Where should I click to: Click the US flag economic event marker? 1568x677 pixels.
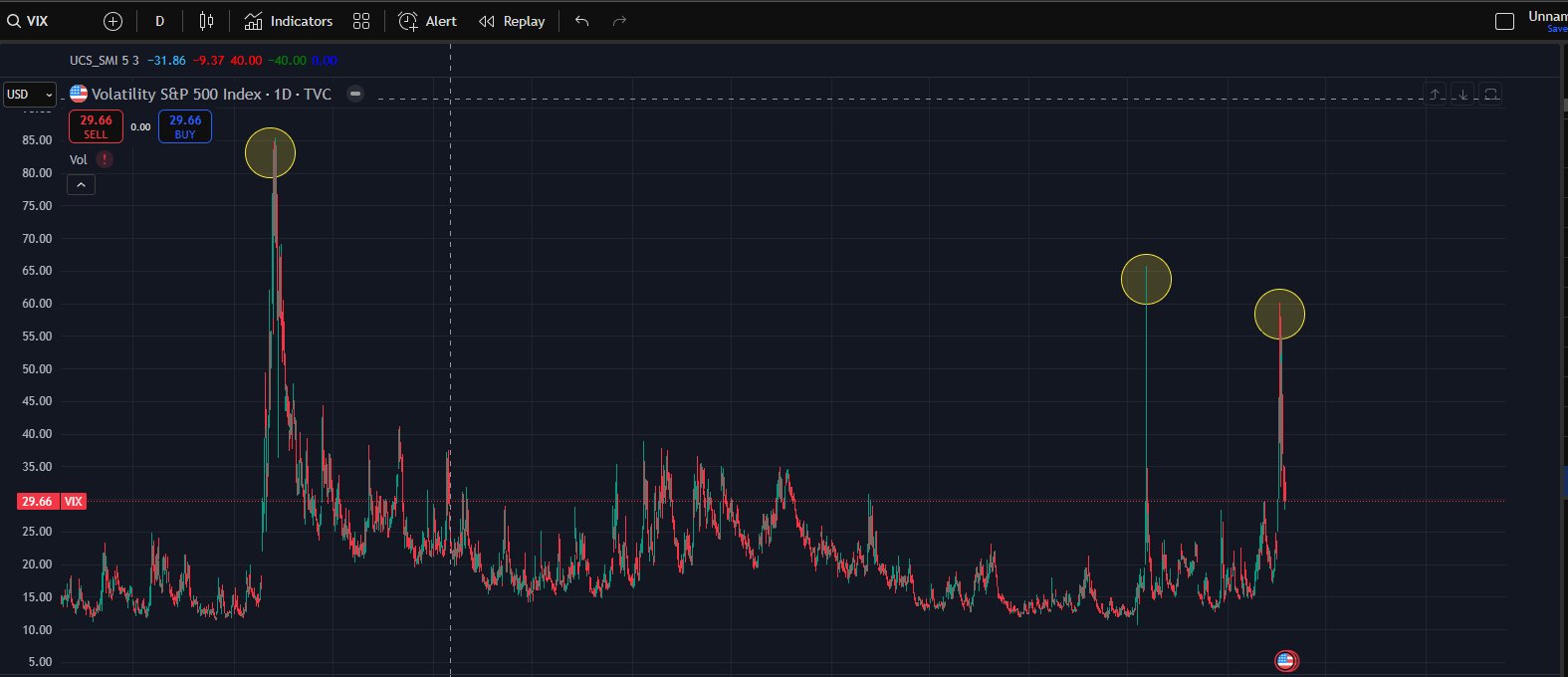tap(1286, 660)
